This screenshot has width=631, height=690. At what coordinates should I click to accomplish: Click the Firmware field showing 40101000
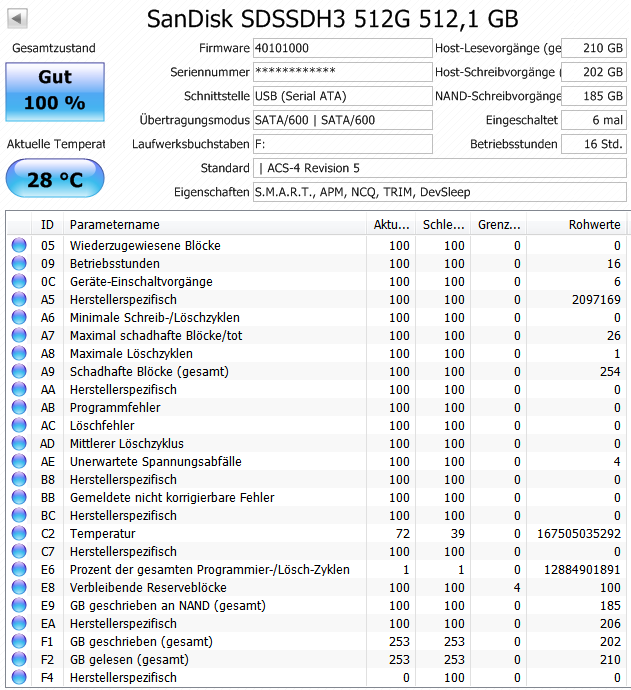[x=342, y=48]
